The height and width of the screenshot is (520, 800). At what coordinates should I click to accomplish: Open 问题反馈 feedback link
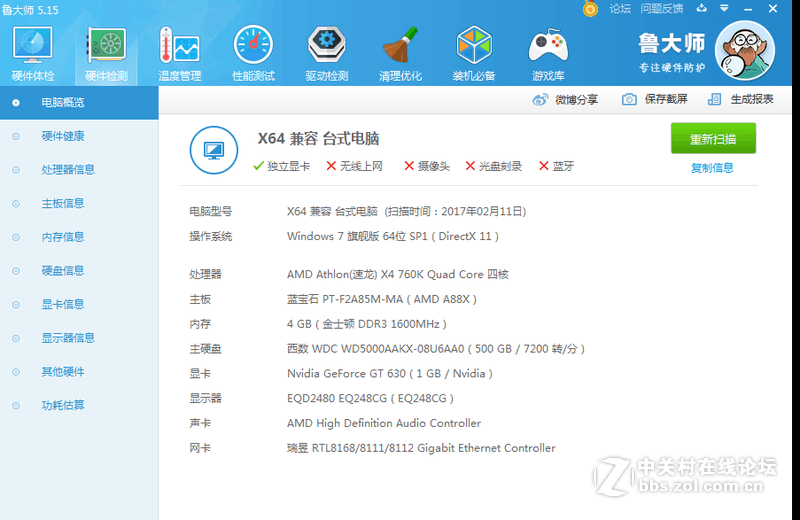662,9
